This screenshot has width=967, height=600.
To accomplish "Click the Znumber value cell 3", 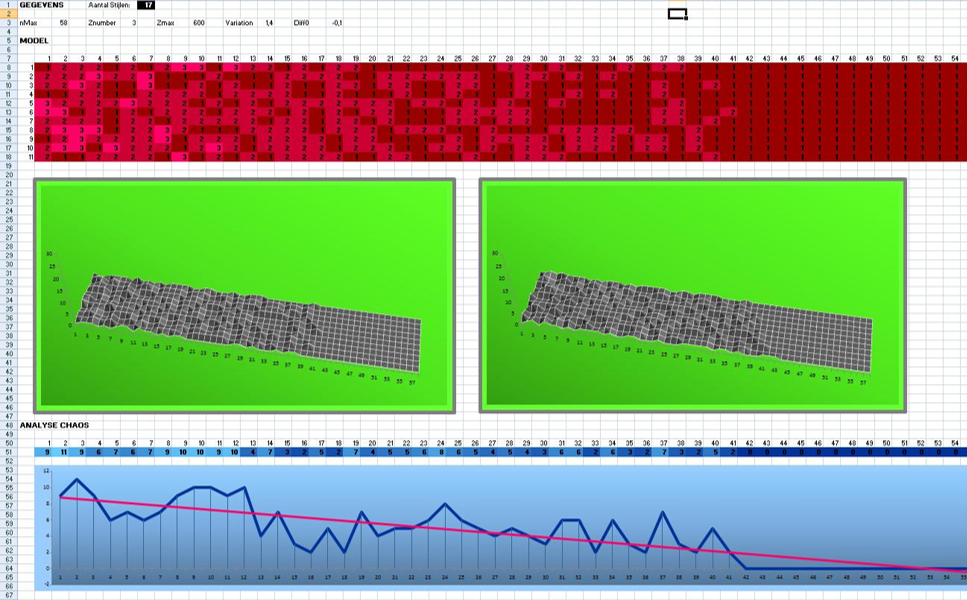I will (x=134, y=23).
